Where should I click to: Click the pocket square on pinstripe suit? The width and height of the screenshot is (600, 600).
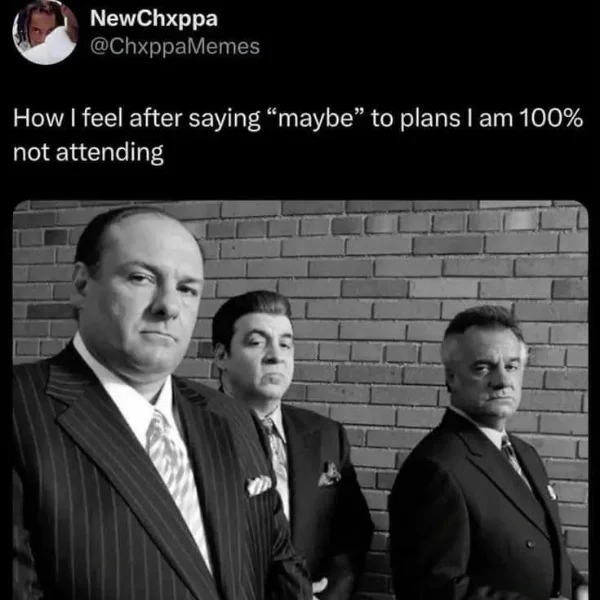coord(258,485)
